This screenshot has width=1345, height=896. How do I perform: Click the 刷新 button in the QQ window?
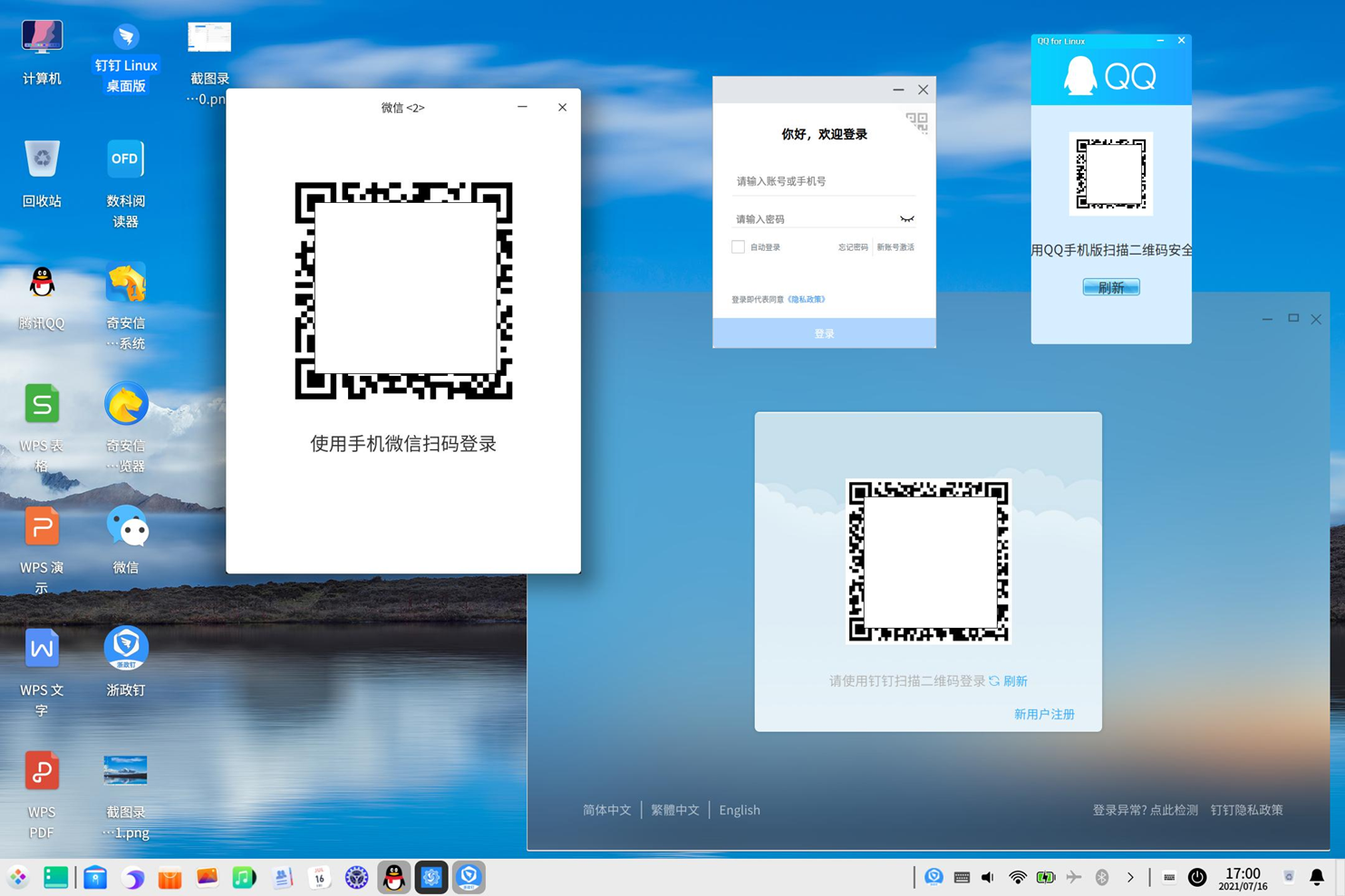(1111, 287)
